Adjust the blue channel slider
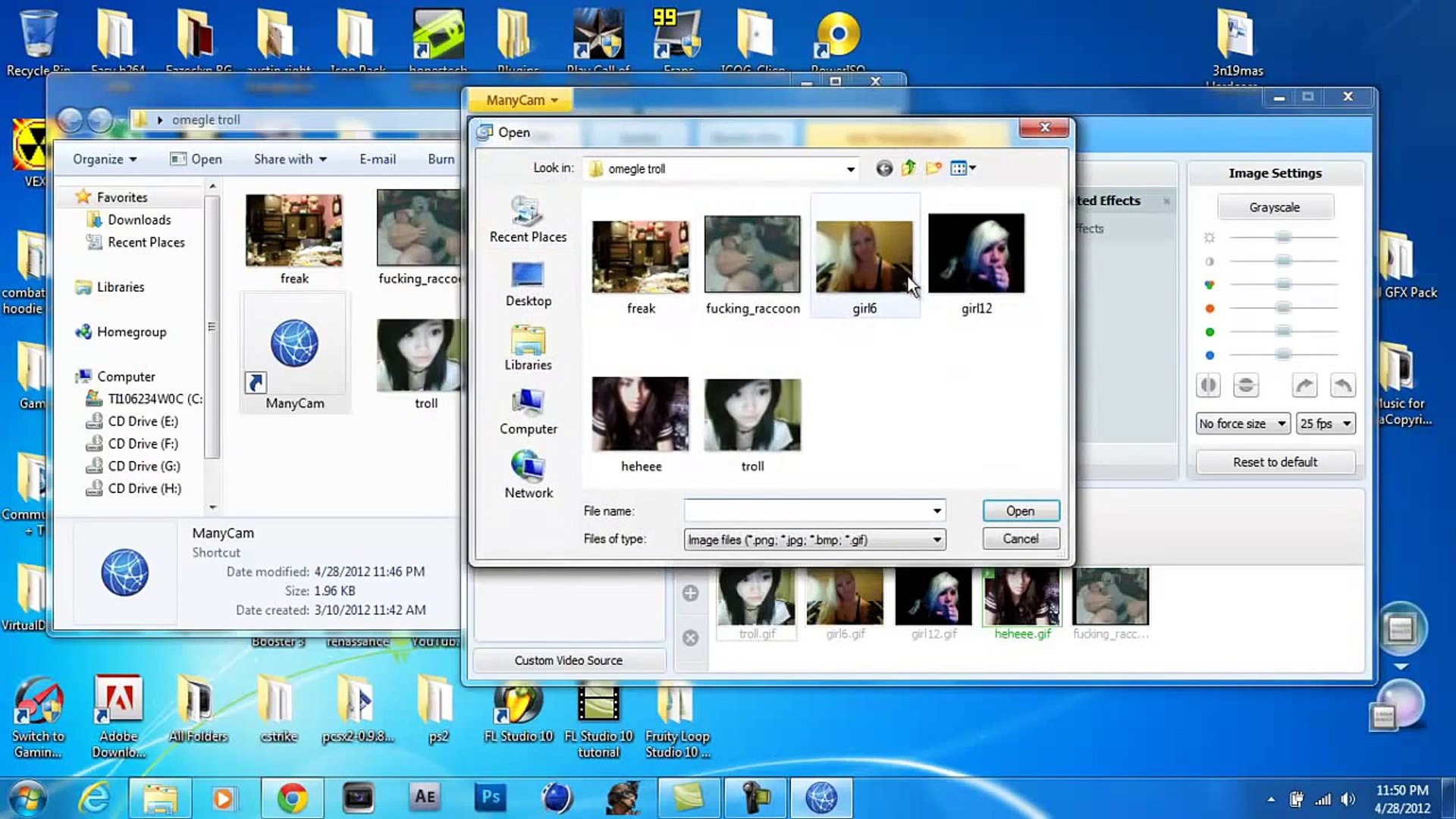The image size is (1456, 819). point(1283,355)
